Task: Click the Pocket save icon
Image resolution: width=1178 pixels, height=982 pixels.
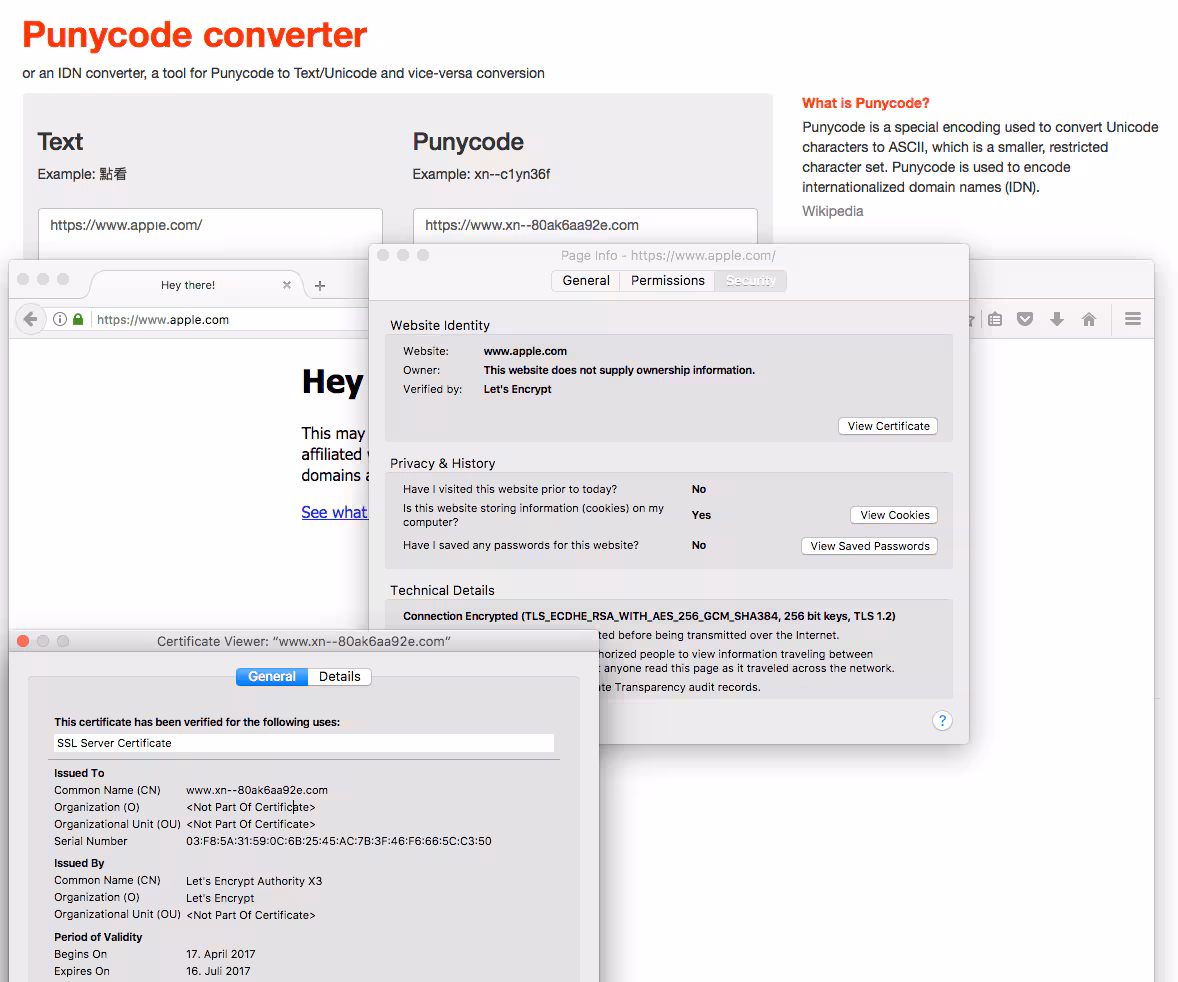Action: [1025, 320]
